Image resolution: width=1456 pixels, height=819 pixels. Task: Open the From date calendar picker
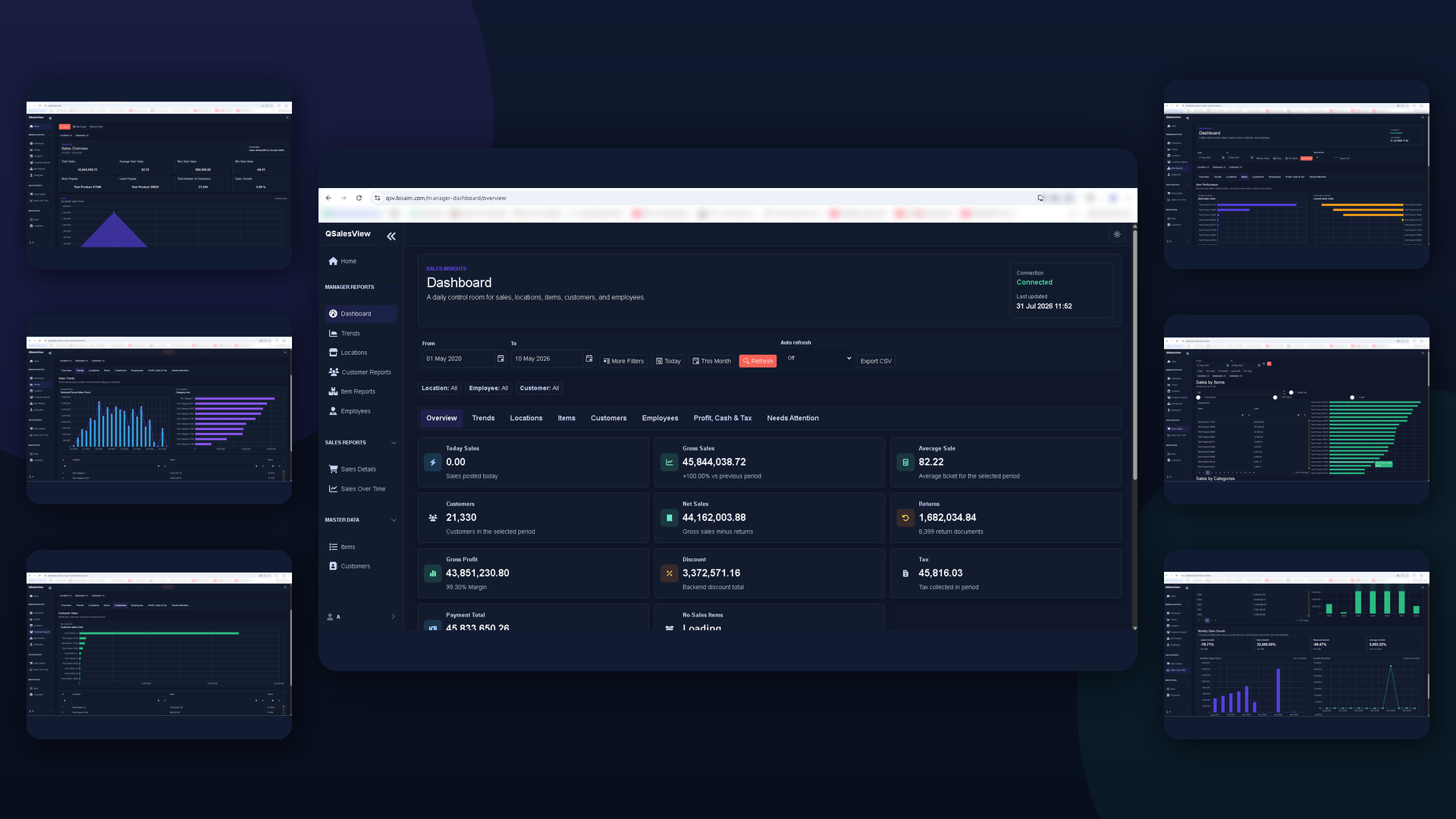pyautogui.click(x=500, y=359)
